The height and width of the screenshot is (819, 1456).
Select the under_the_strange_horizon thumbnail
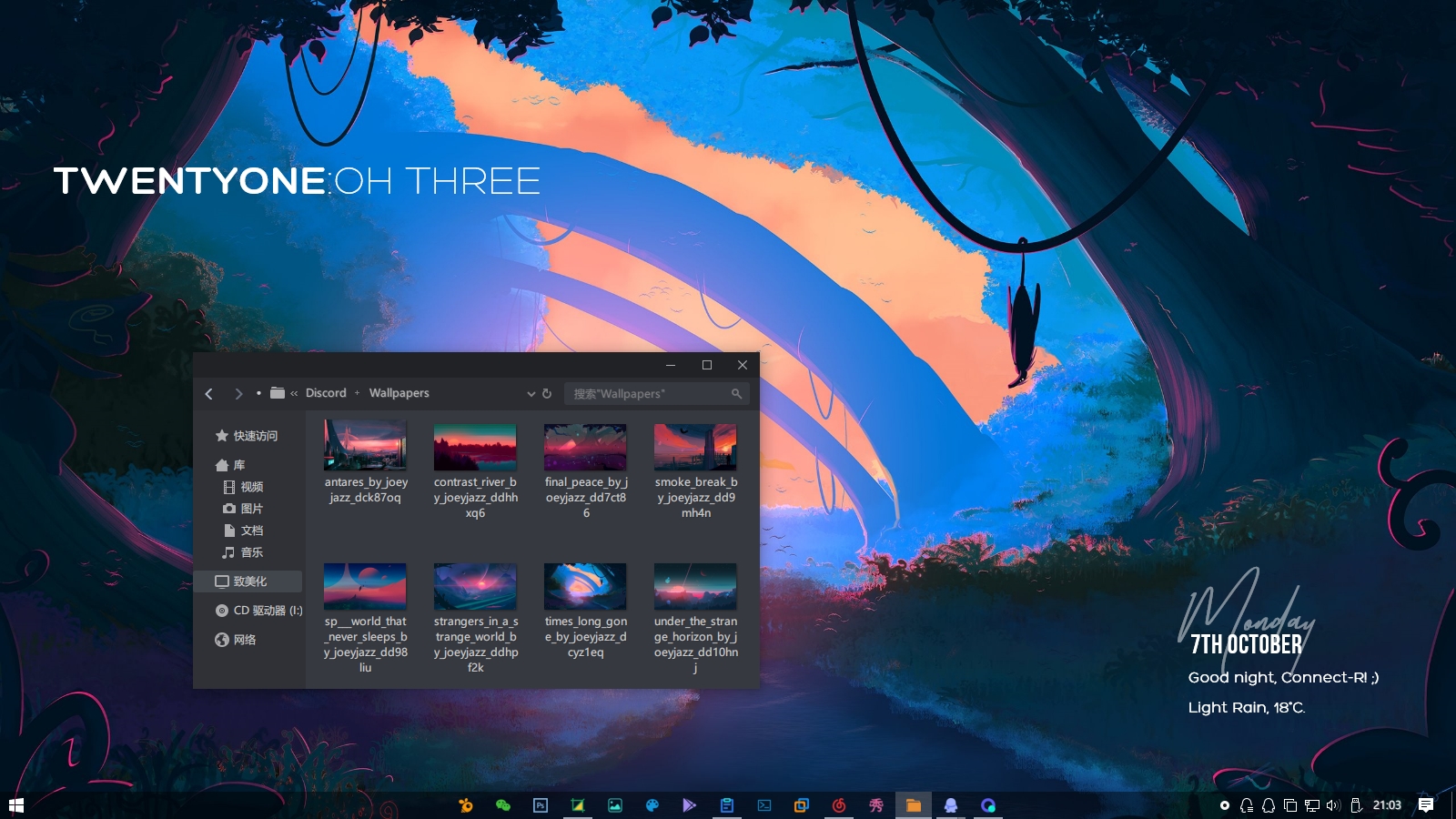(695, 586)
